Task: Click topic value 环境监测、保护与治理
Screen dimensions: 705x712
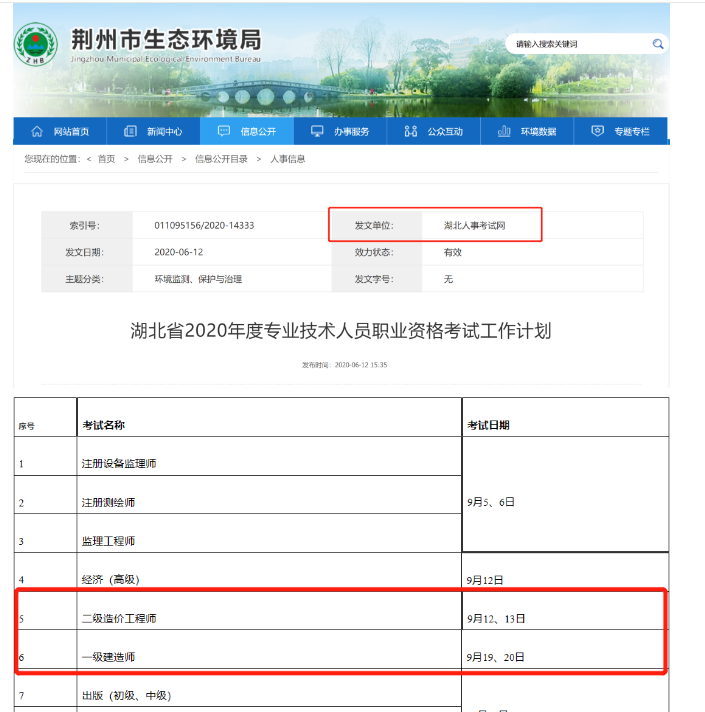Action: pos(198,279)
